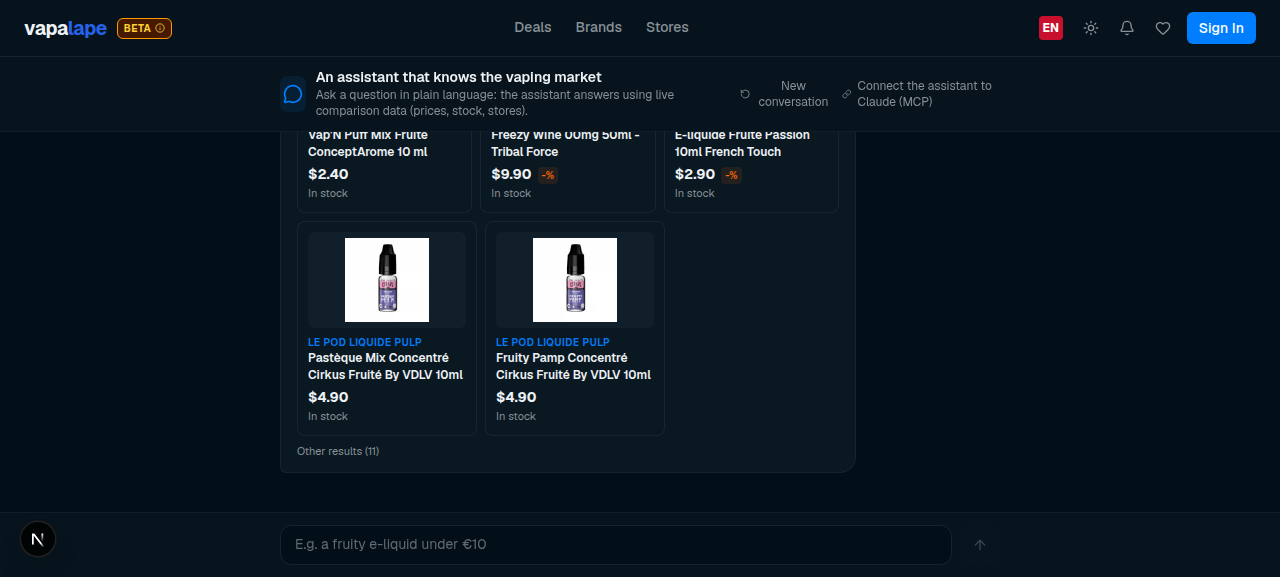Select Pastèque Mix Concentré Cirkus Fruité title
The width and height of the screenshot is (1280, 577).
tap(385, 366)
